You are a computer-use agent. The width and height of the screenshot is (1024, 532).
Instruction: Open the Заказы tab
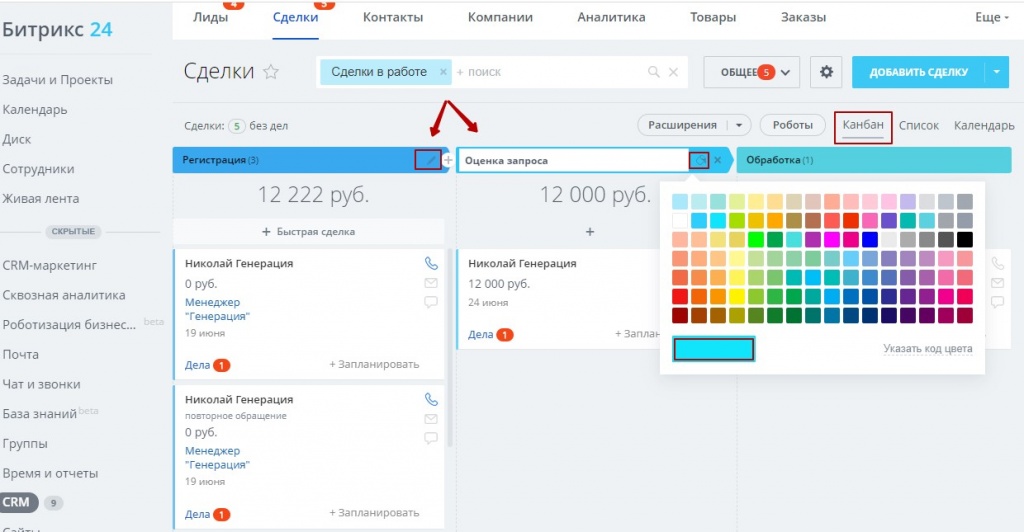pyautogui.click(x=803, y=18)
